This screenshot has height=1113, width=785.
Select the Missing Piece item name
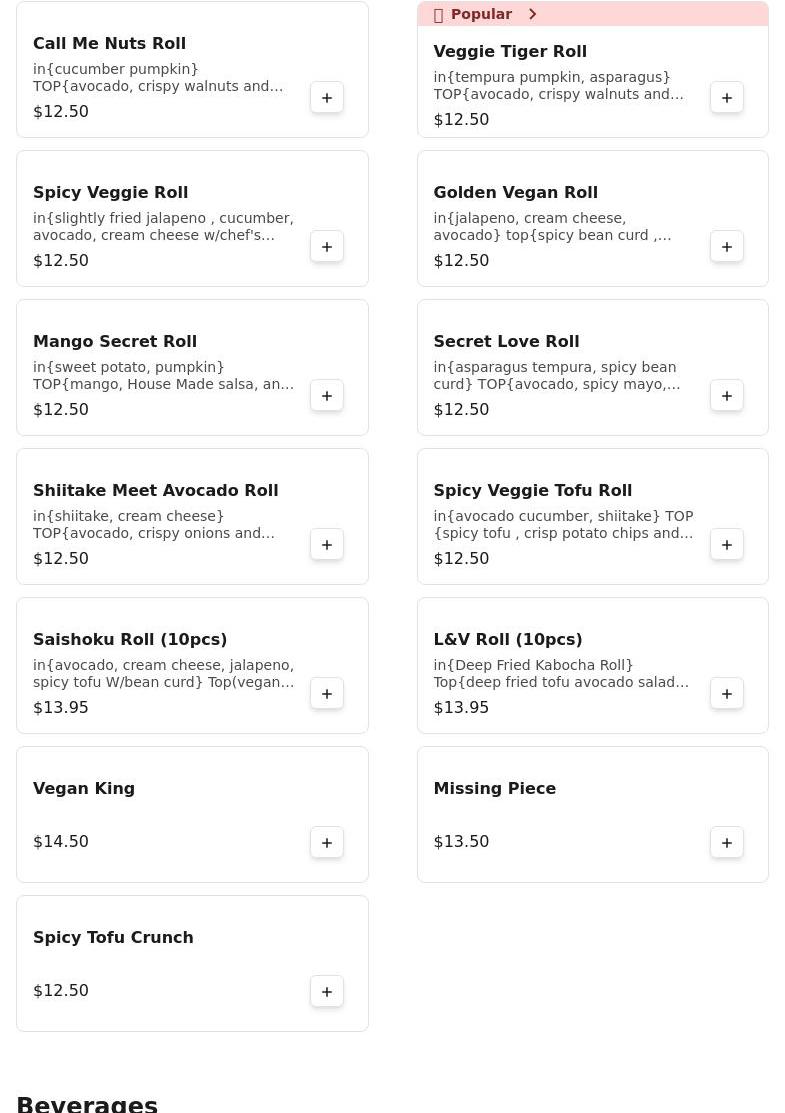(494, 789)
